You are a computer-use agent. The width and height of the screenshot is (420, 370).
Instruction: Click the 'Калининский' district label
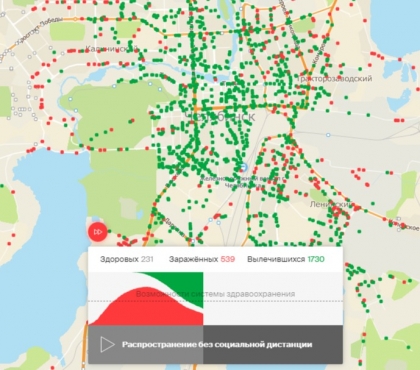(x=112, y=49)
